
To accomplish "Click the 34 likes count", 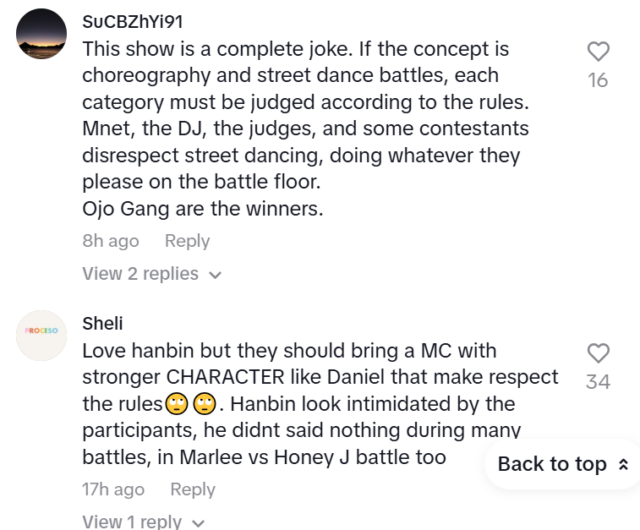I will [x=598, y=381].
